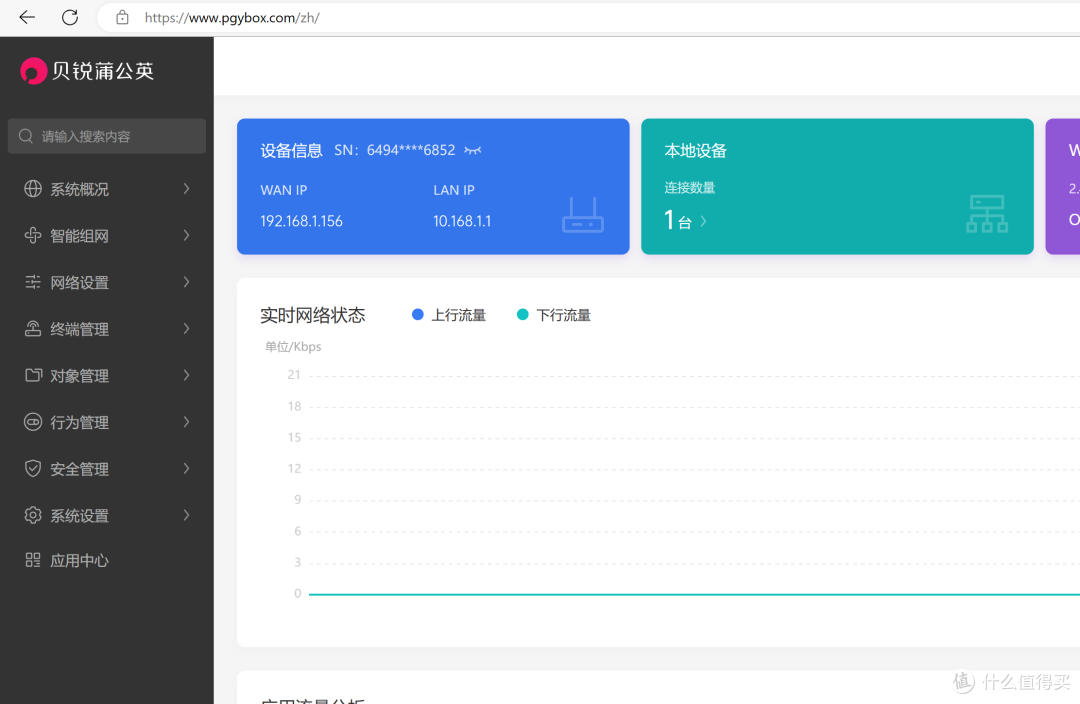Click the SN: 6494****6852 text
The image size is (1080, 704).
395,150
